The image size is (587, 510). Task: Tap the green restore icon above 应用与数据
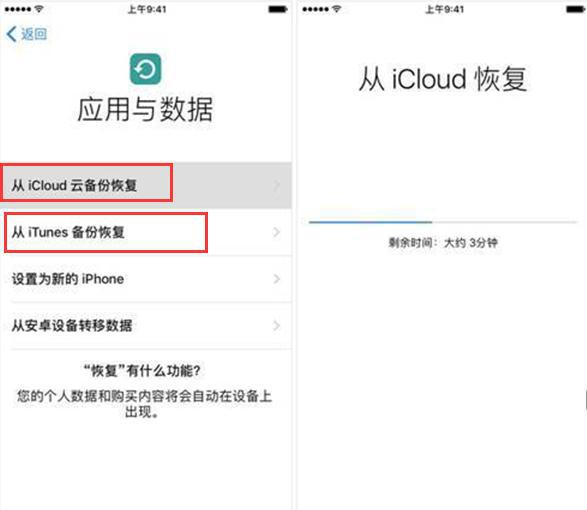click(145, 69)
